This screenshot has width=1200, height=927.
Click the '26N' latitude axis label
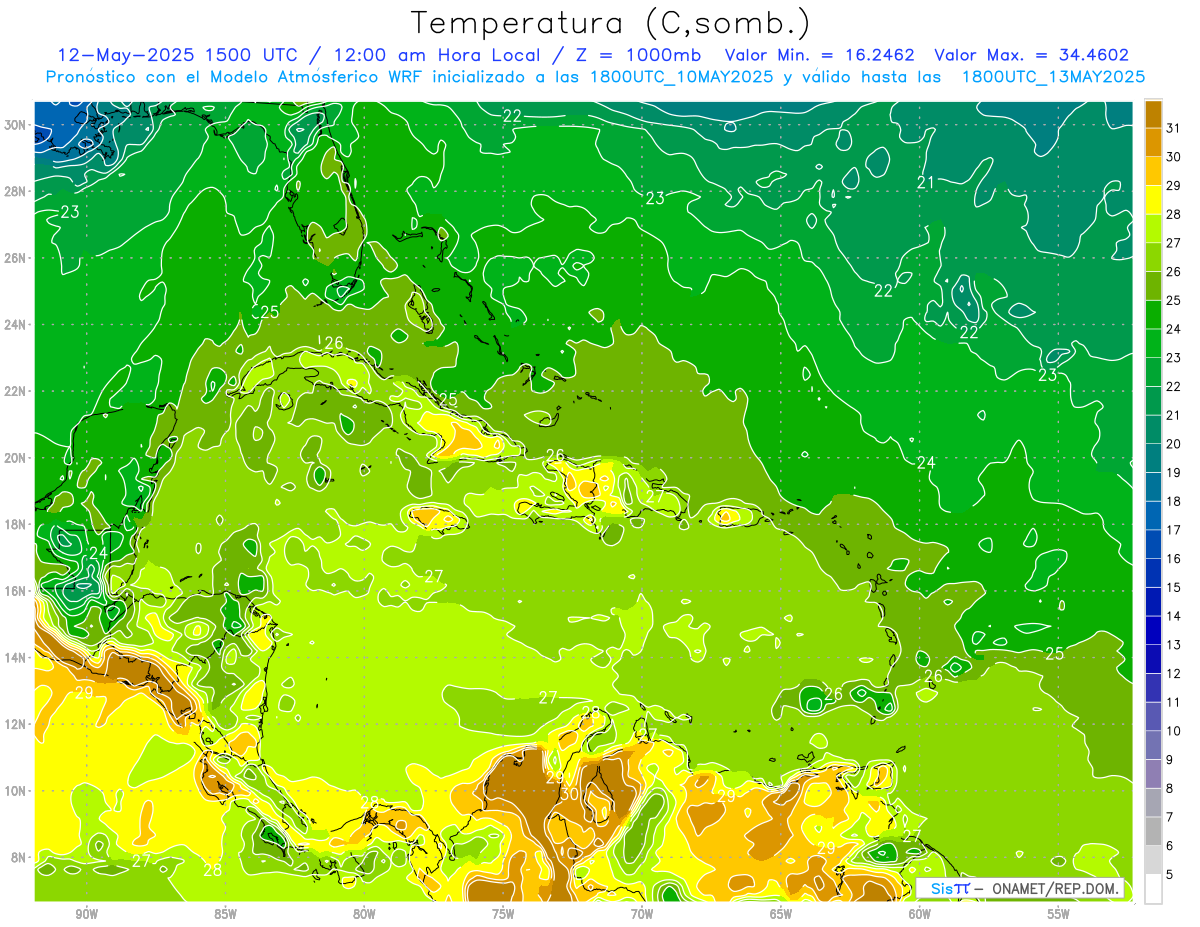pyautogui.click(x=16, y=258)
